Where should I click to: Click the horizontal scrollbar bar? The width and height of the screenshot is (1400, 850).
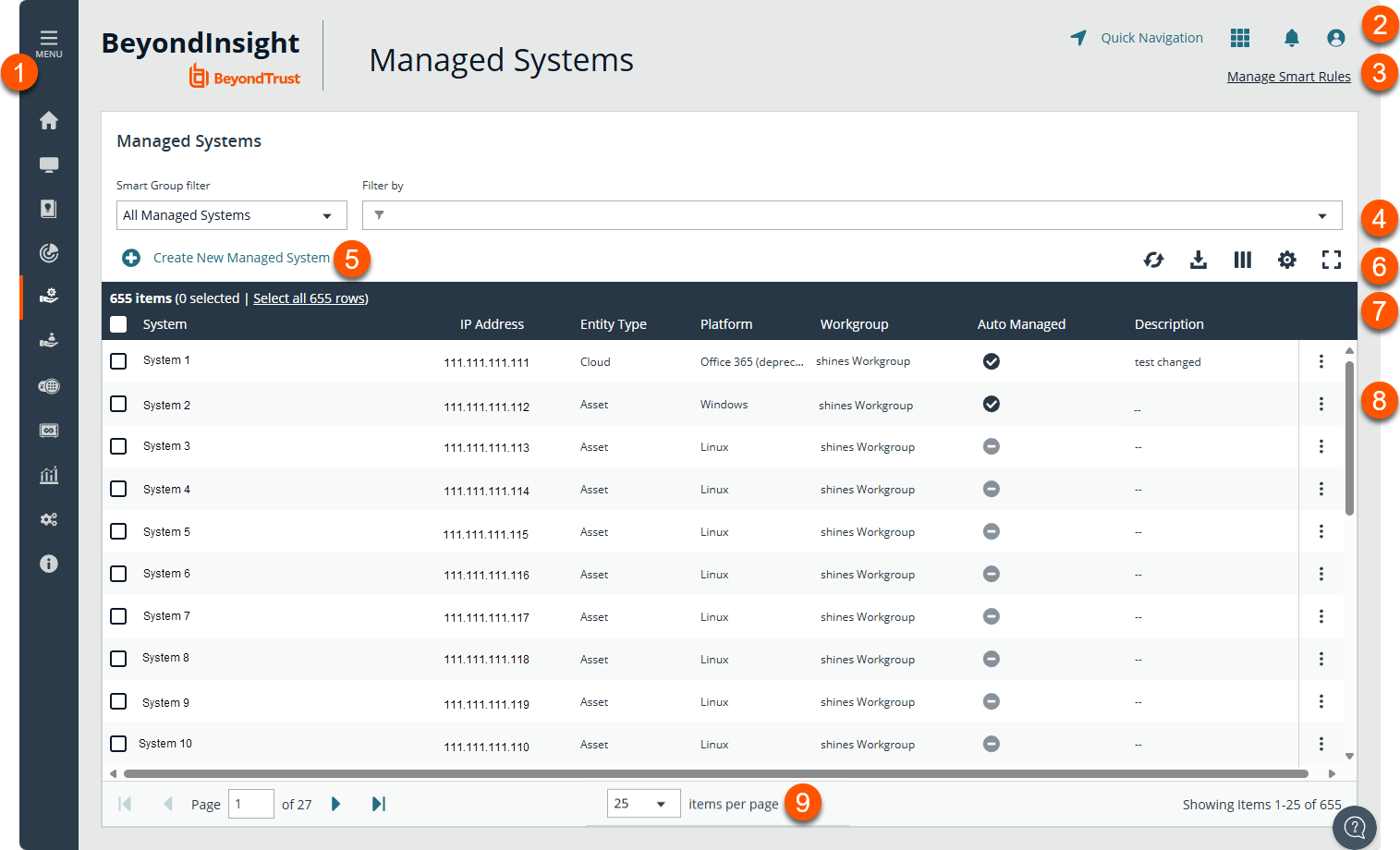pyautogui.click(x=715, y=773)
